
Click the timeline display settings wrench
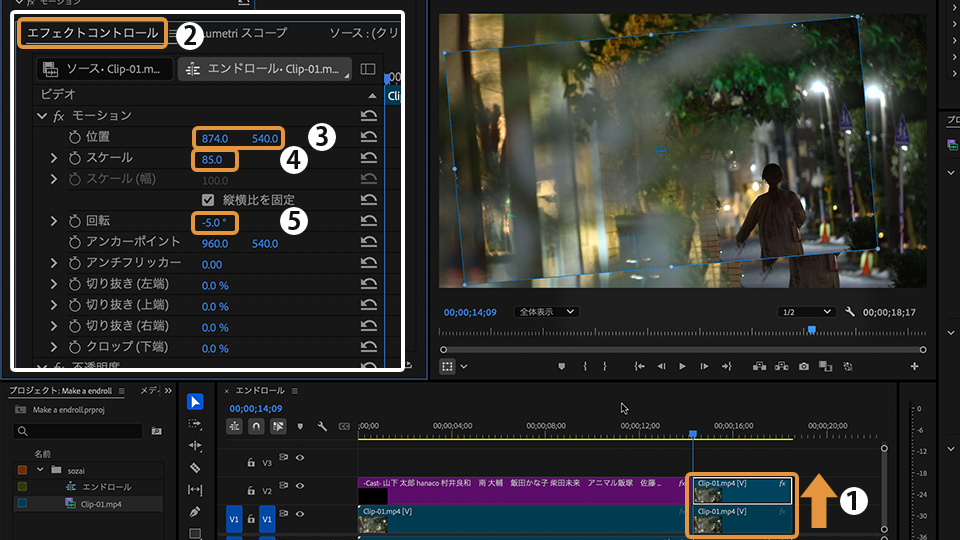click(322, 426)
